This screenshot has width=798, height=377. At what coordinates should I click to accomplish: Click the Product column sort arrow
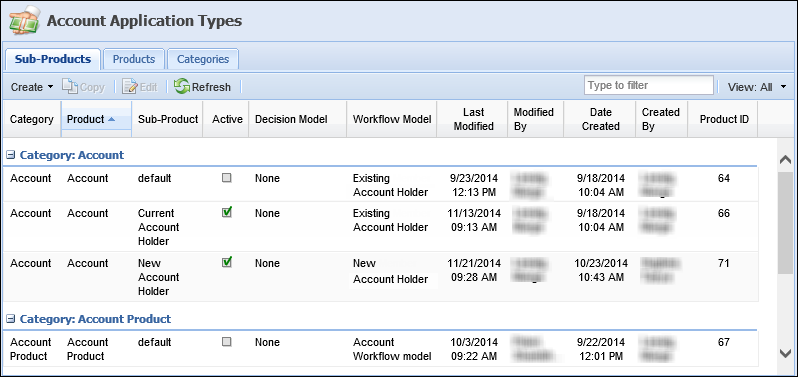[x=111, y=119]
